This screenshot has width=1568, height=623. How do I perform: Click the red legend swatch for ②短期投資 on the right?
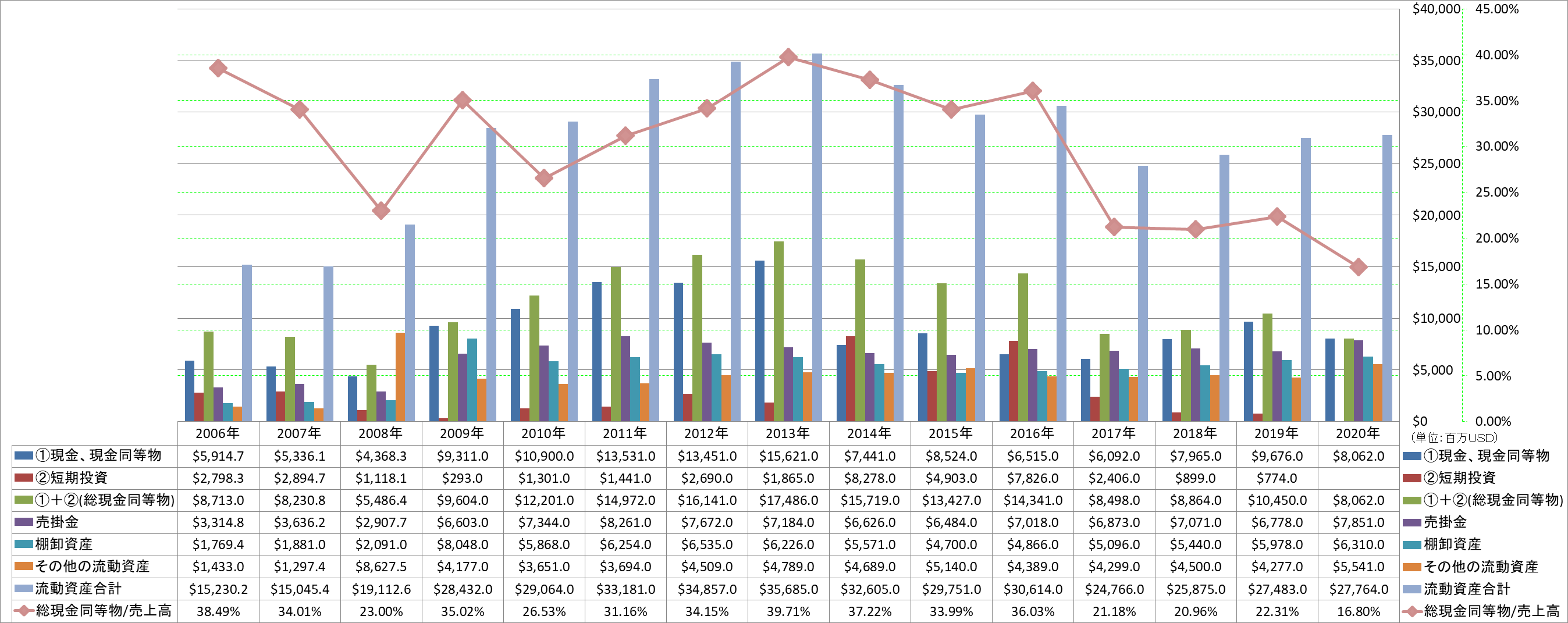click(1412, 478)
